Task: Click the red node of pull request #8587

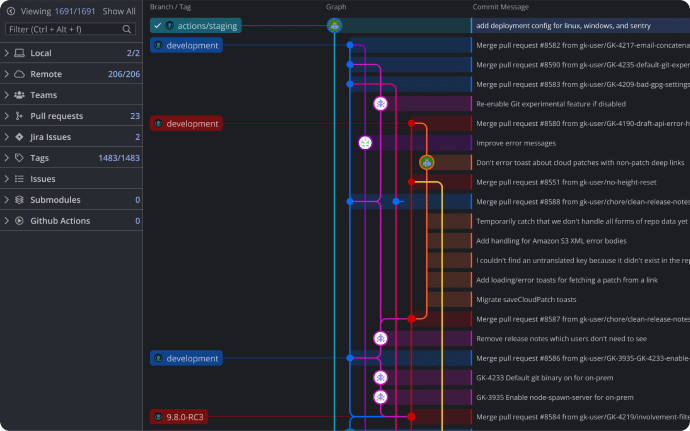Action: [x=411, y=319]
